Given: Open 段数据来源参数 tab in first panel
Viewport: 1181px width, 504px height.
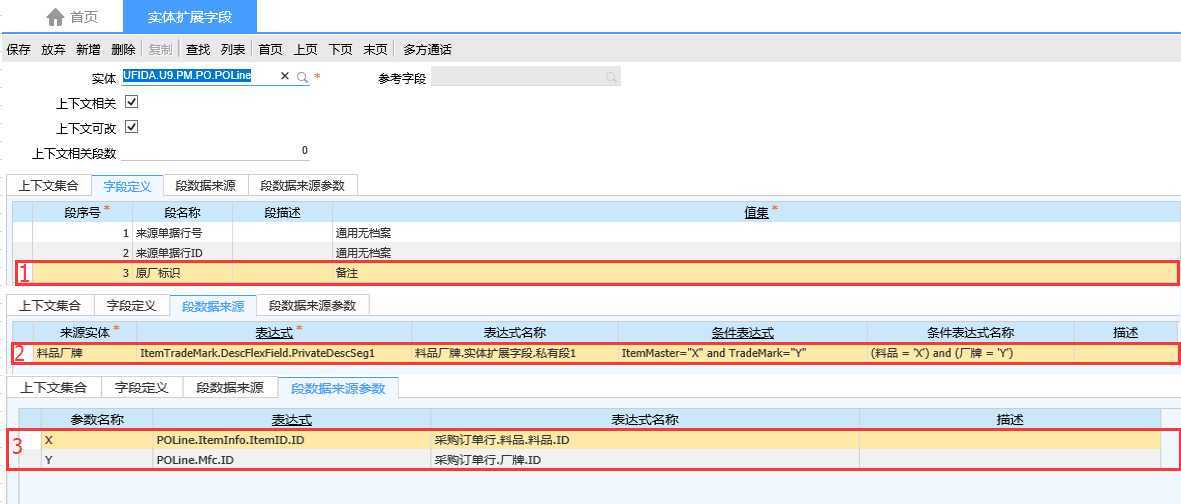Looking at the screenshot, I should click(302, 185).
